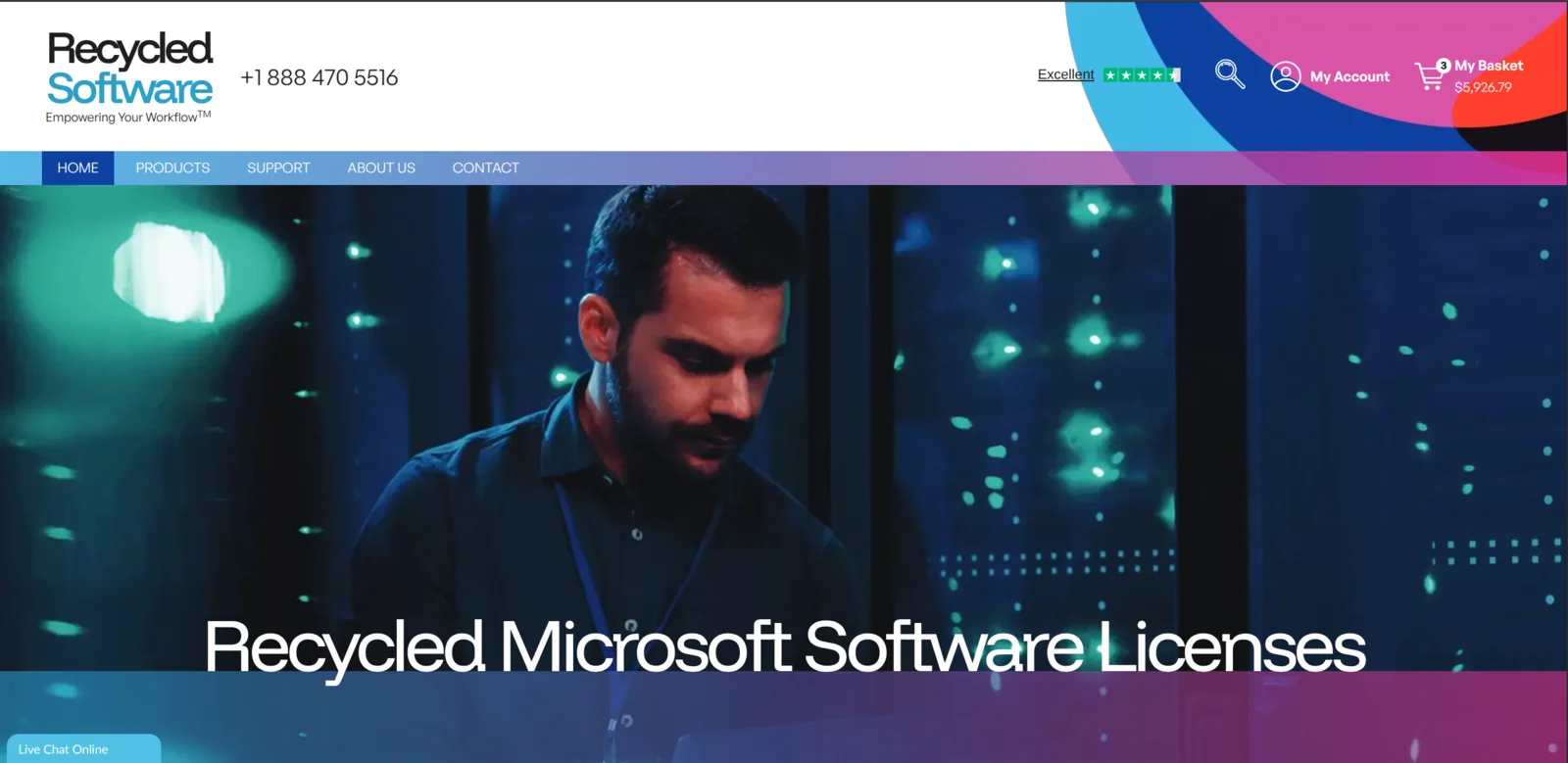Open the SUPPORT menu
1568x763 pixels.
pos(278,168)
